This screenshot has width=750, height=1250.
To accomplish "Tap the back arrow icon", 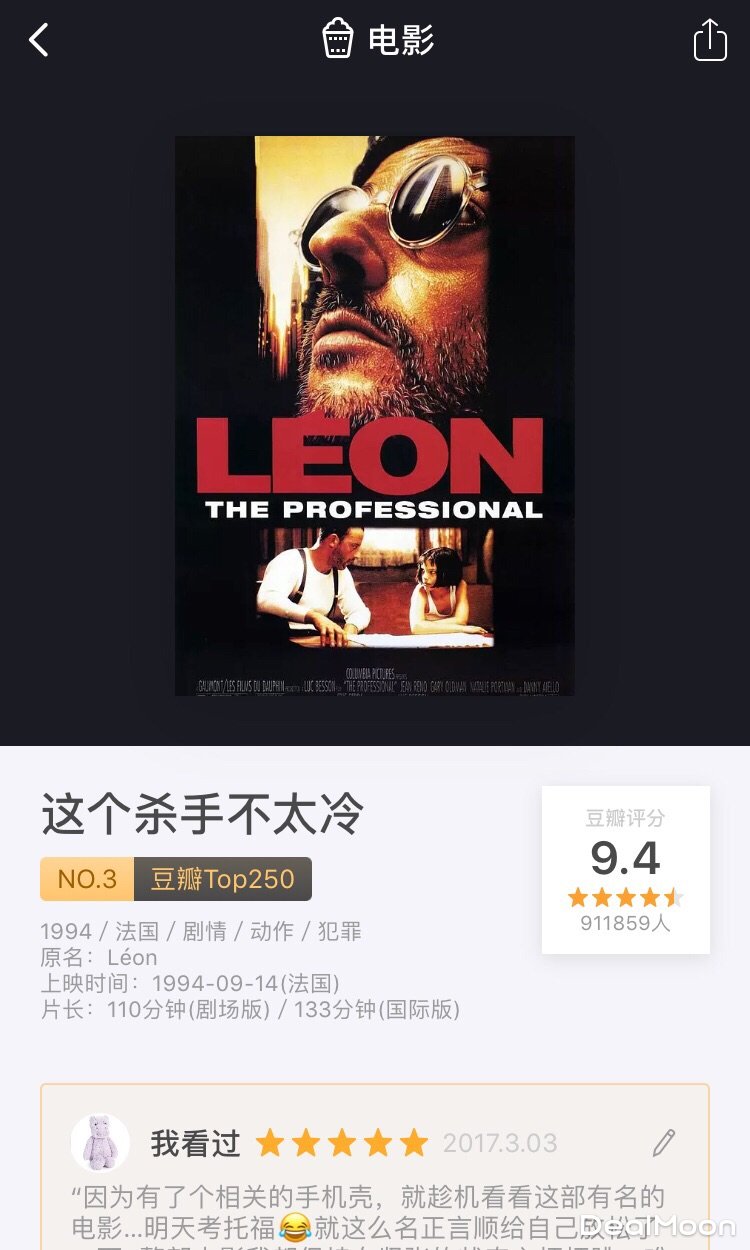I will (x=39, y=40).
